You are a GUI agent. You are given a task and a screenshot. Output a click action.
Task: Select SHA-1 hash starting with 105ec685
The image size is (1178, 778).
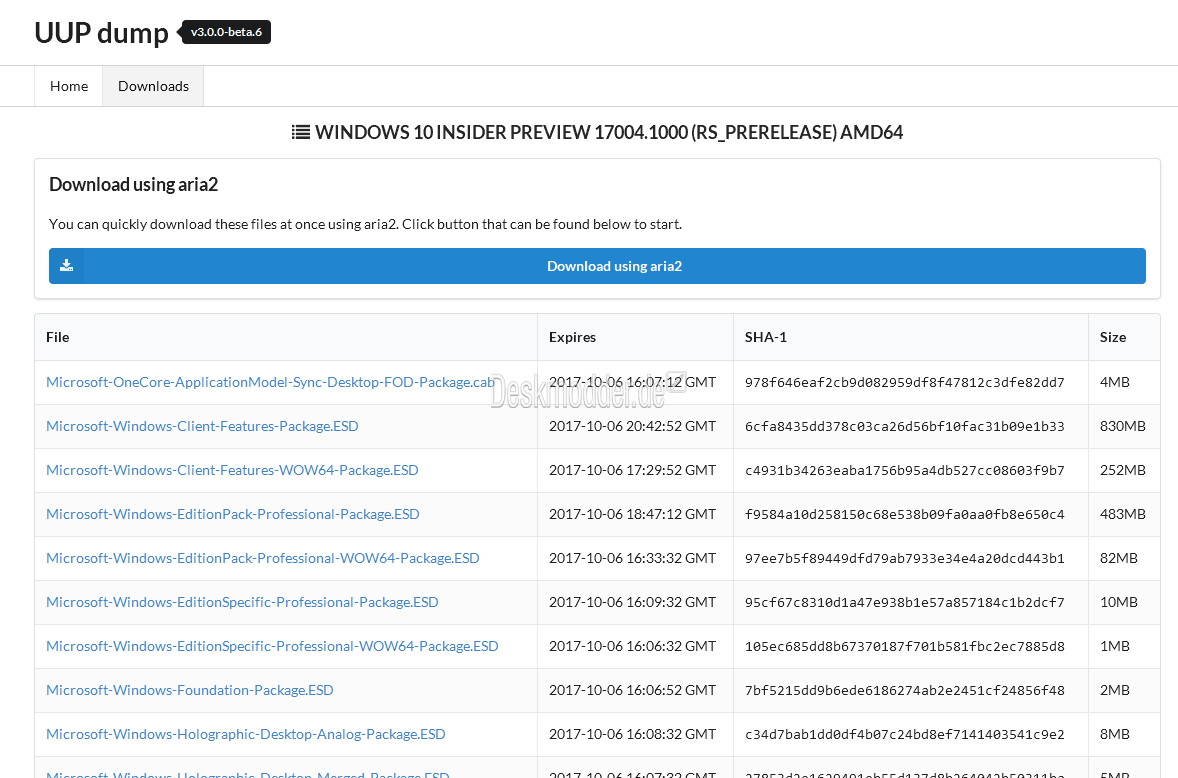click(x=905, y=646)
